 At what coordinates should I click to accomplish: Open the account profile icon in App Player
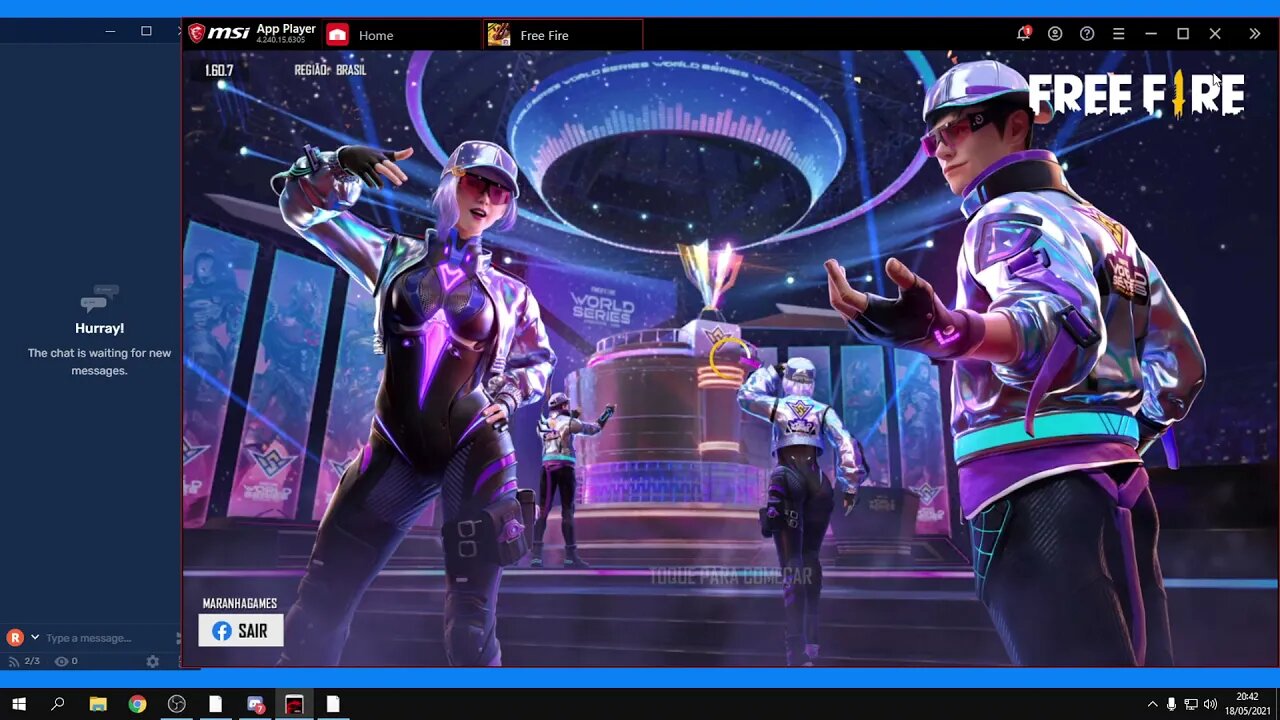(x=1055, y=34)
